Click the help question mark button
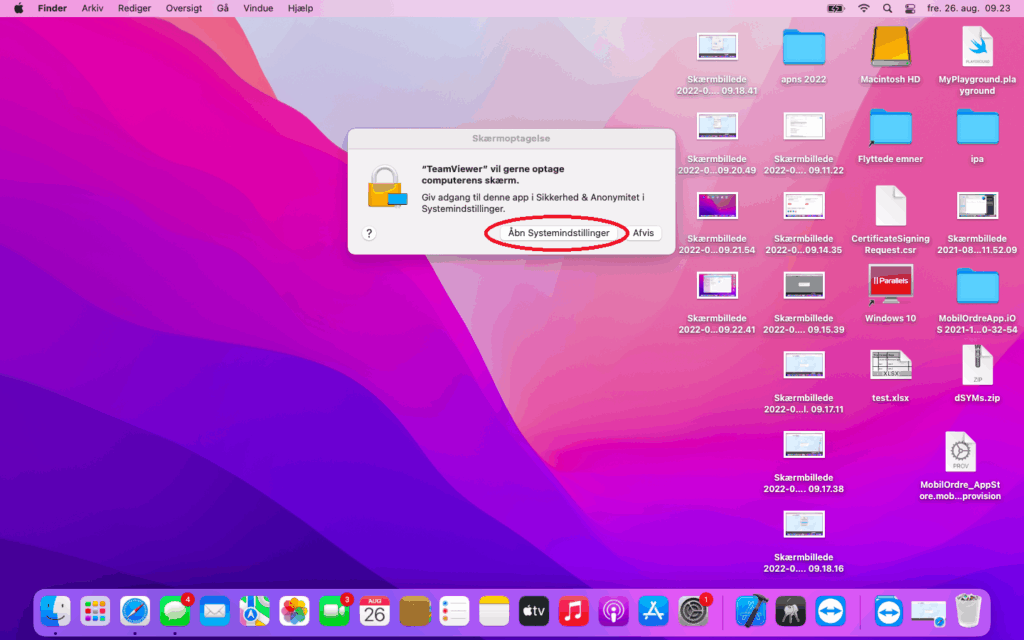 (x=369, y=233)
